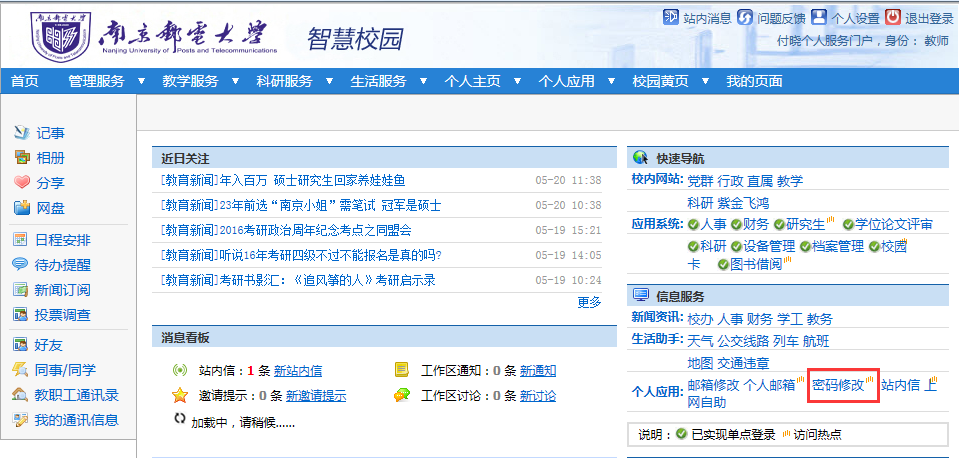
Task: Click the 待办提醒 reminder bubble icon
Action: 22,265
